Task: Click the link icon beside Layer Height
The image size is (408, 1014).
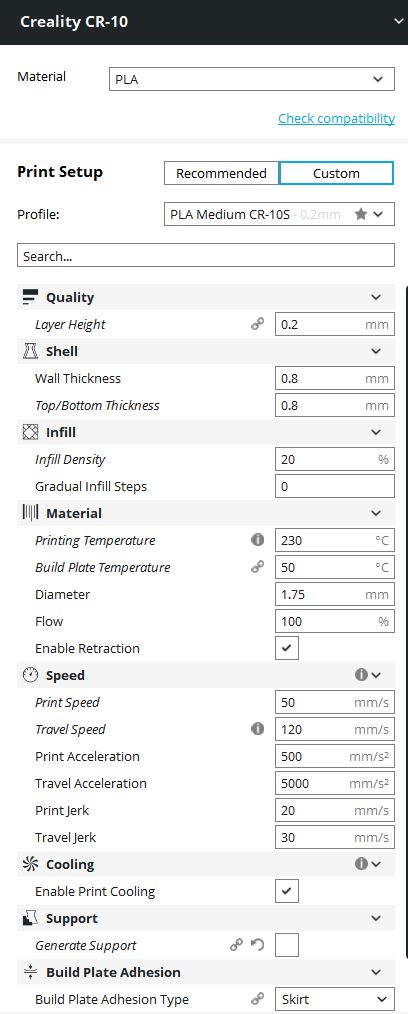Action: (x=257, y=325)
